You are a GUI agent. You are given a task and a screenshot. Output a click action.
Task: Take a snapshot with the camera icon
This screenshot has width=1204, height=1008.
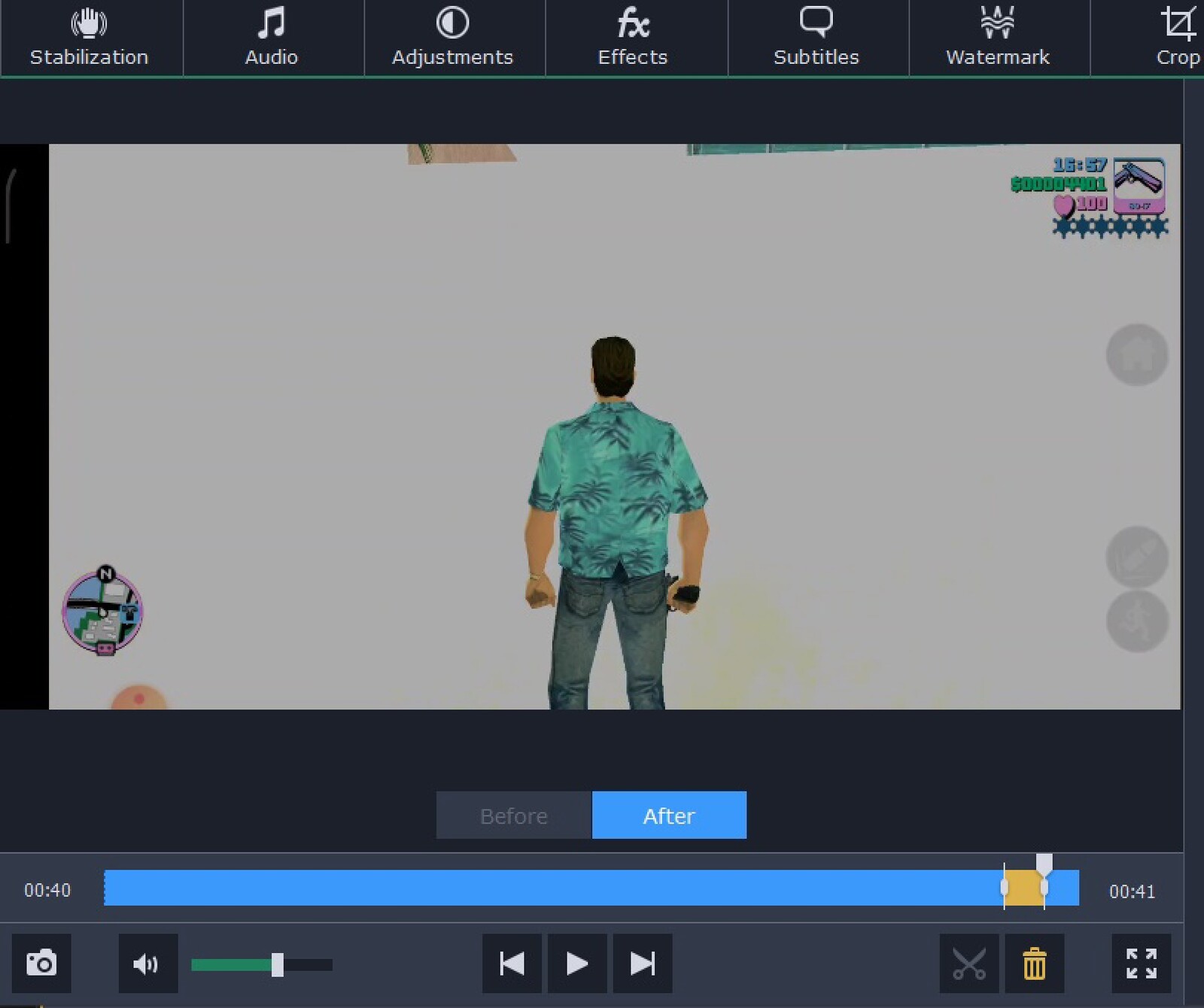[x=41, y=963]
